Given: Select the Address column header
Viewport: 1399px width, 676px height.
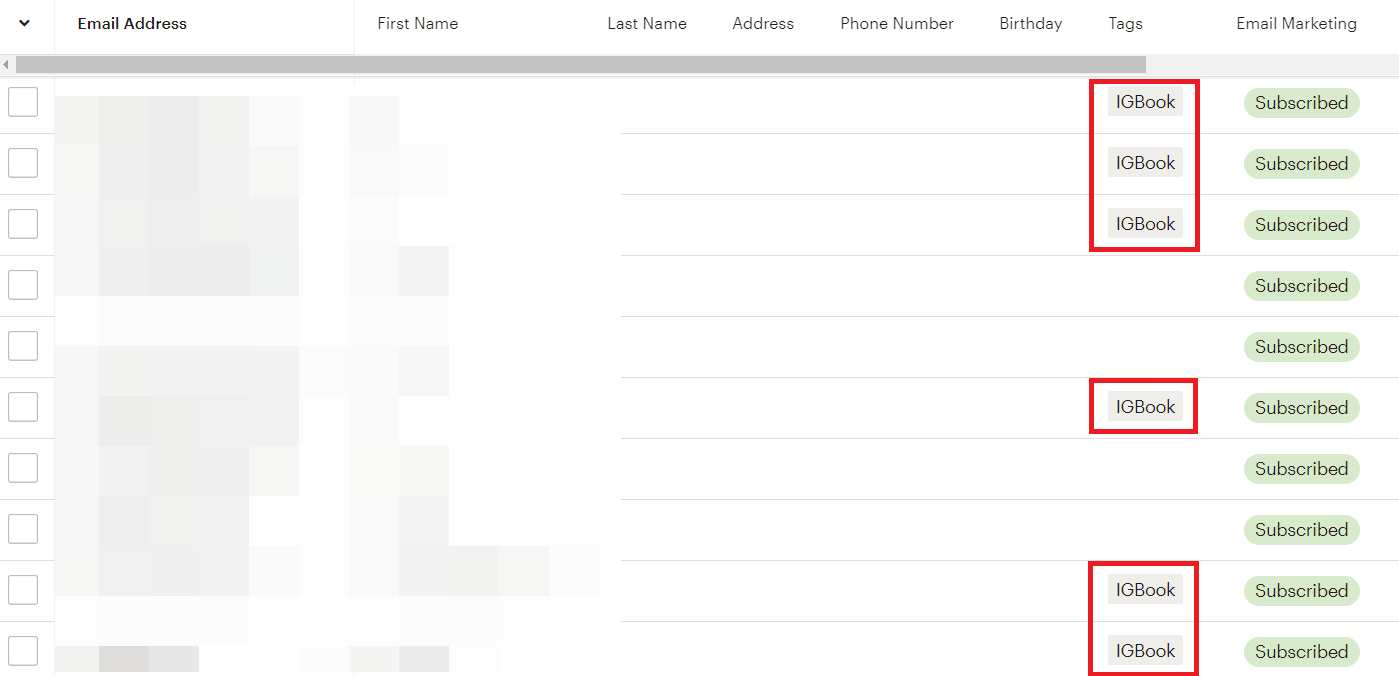Looking at the screenshot, I should tap(763, 24).
